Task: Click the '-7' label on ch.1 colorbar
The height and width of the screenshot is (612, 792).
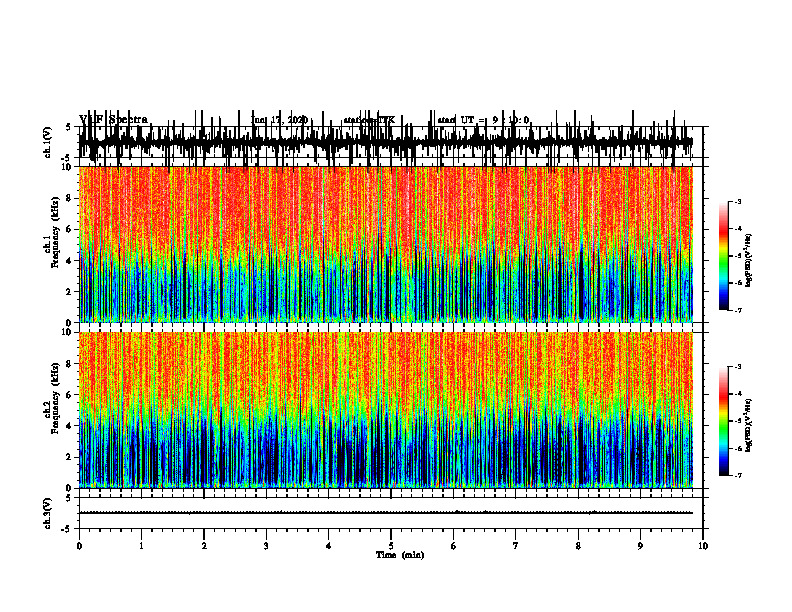Action: pos(738,310)
